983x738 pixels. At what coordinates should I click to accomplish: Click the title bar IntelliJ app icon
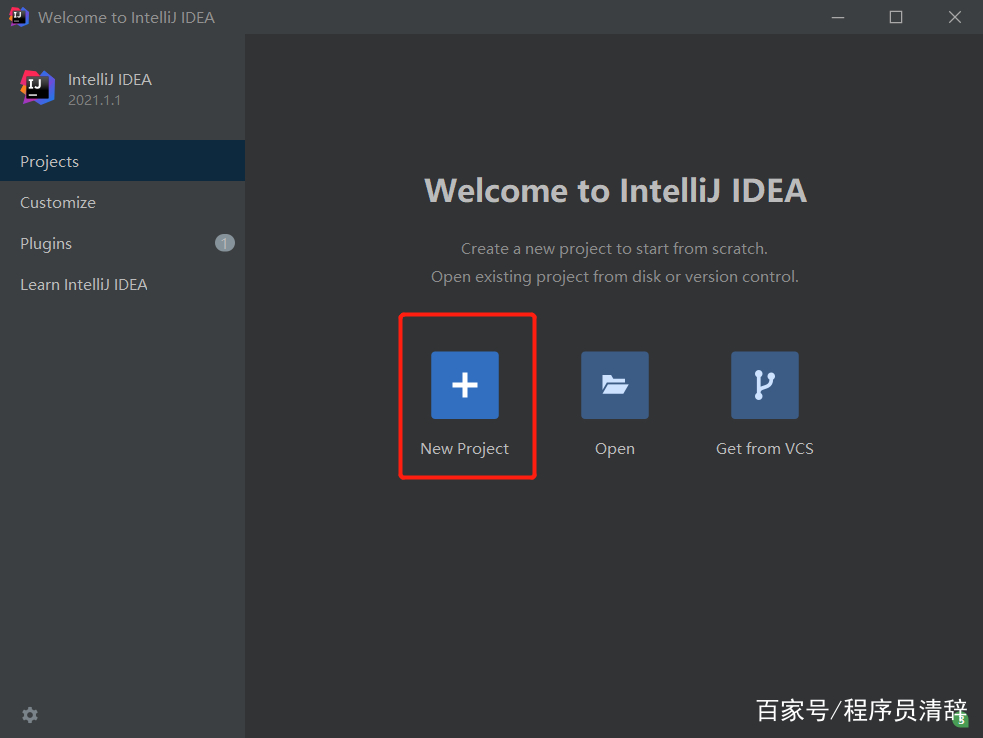click(19, 17)
